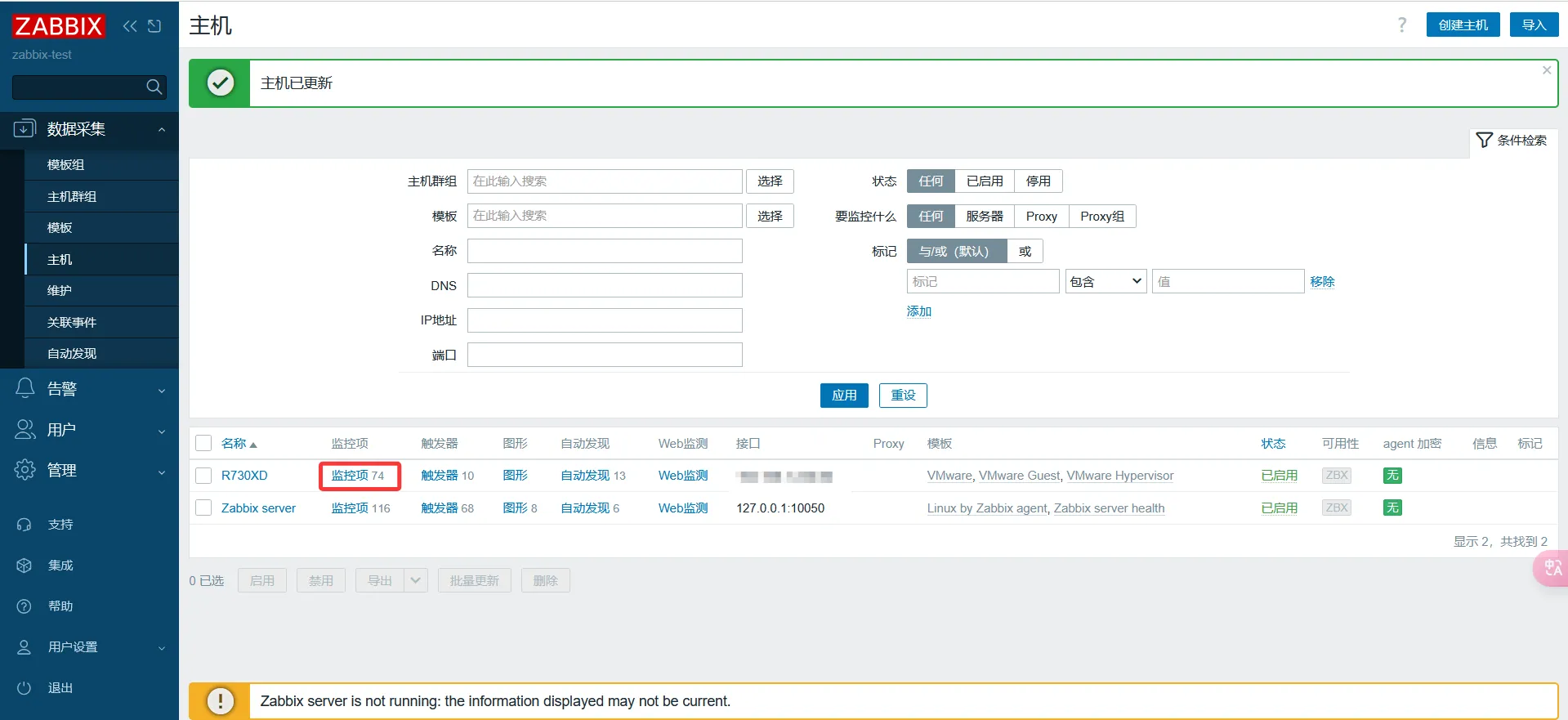
Task: Open the export format dropdown arrow
Action: 416,581
